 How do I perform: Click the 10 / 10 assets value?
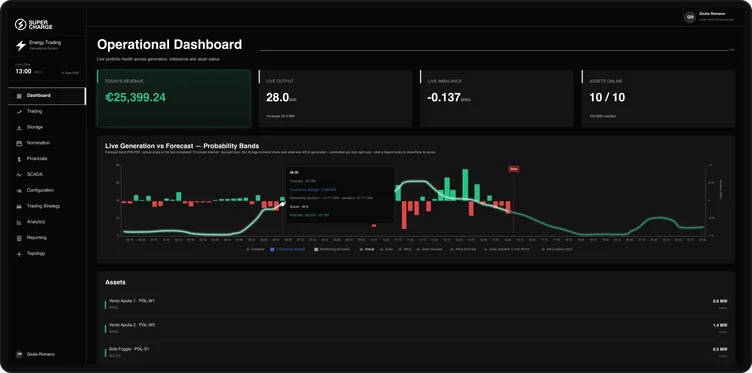(607, 98)
